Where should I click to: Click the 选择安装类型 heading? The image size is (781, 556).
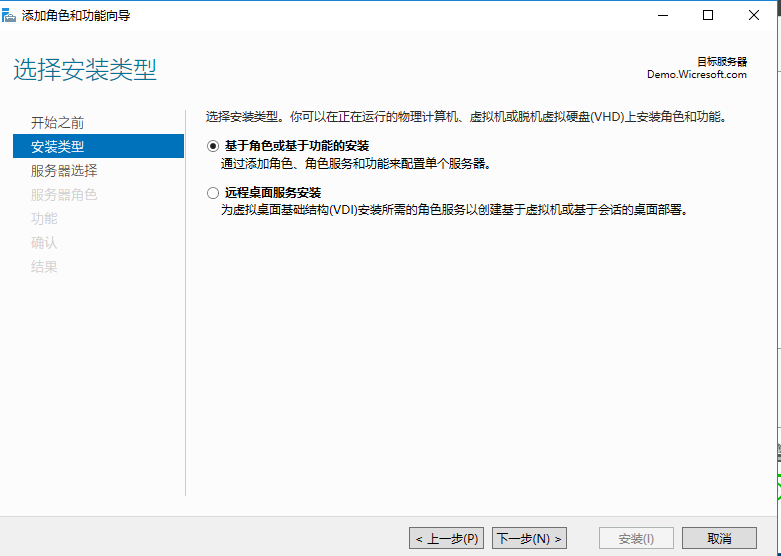(x=85, y=70)
